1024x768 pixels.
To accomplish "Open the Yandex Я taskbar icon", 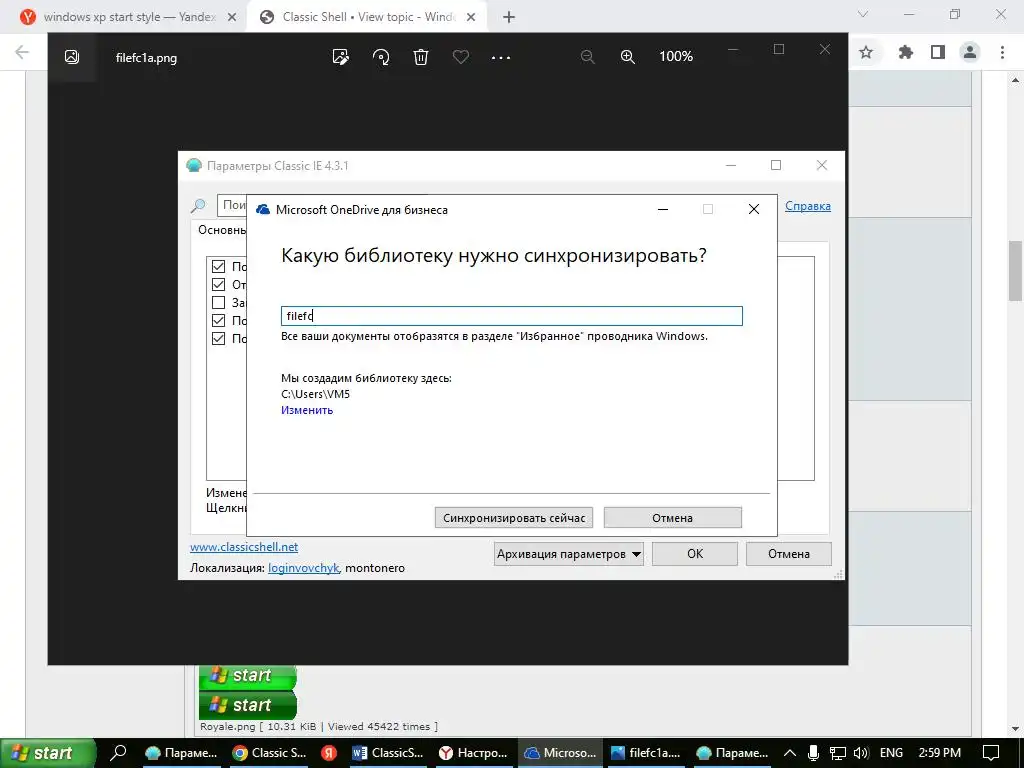I will [x=329, y=753].
